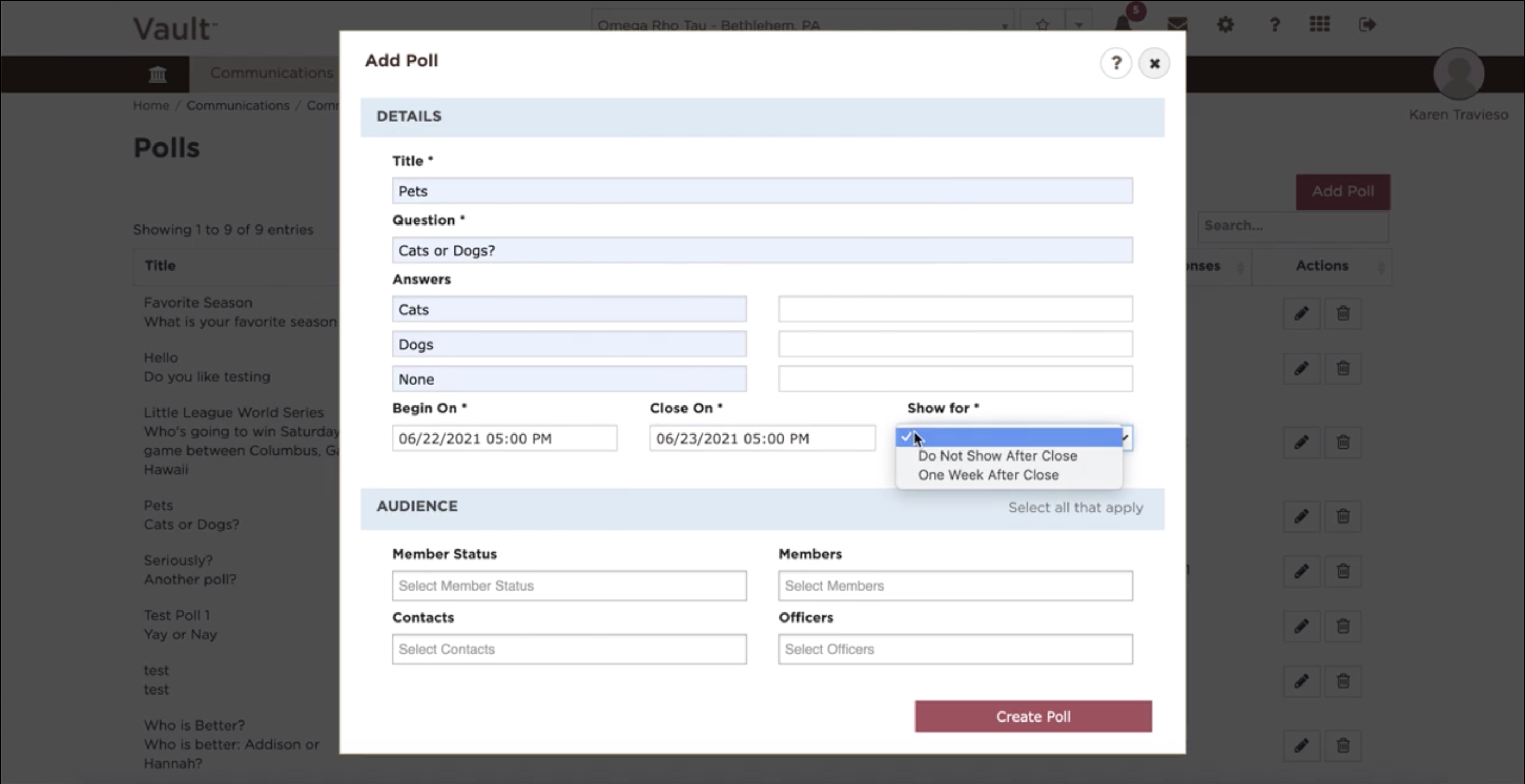The width and height of the screenshot is (1525, 784).
Task: Click the Question field 'Cats or Dogs?'
Action: tap(762, 250)
